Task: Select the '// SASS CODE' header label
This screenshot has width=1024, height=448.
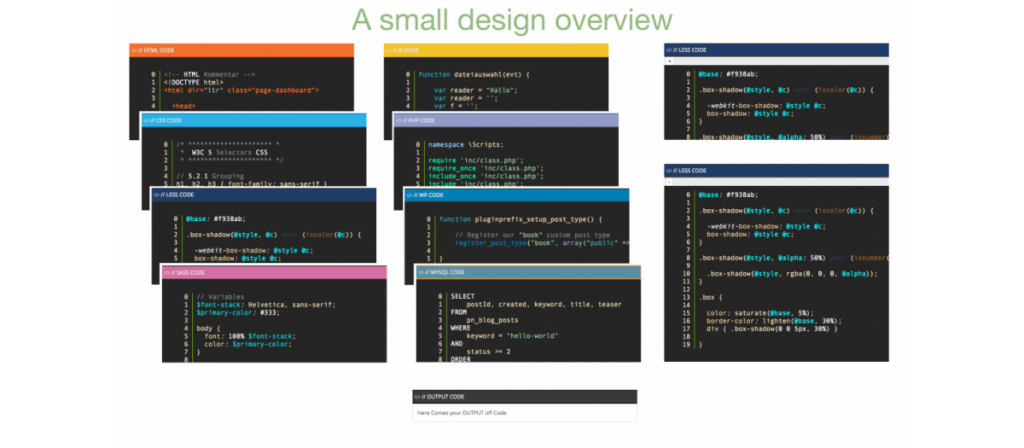Action: point(188,272)
